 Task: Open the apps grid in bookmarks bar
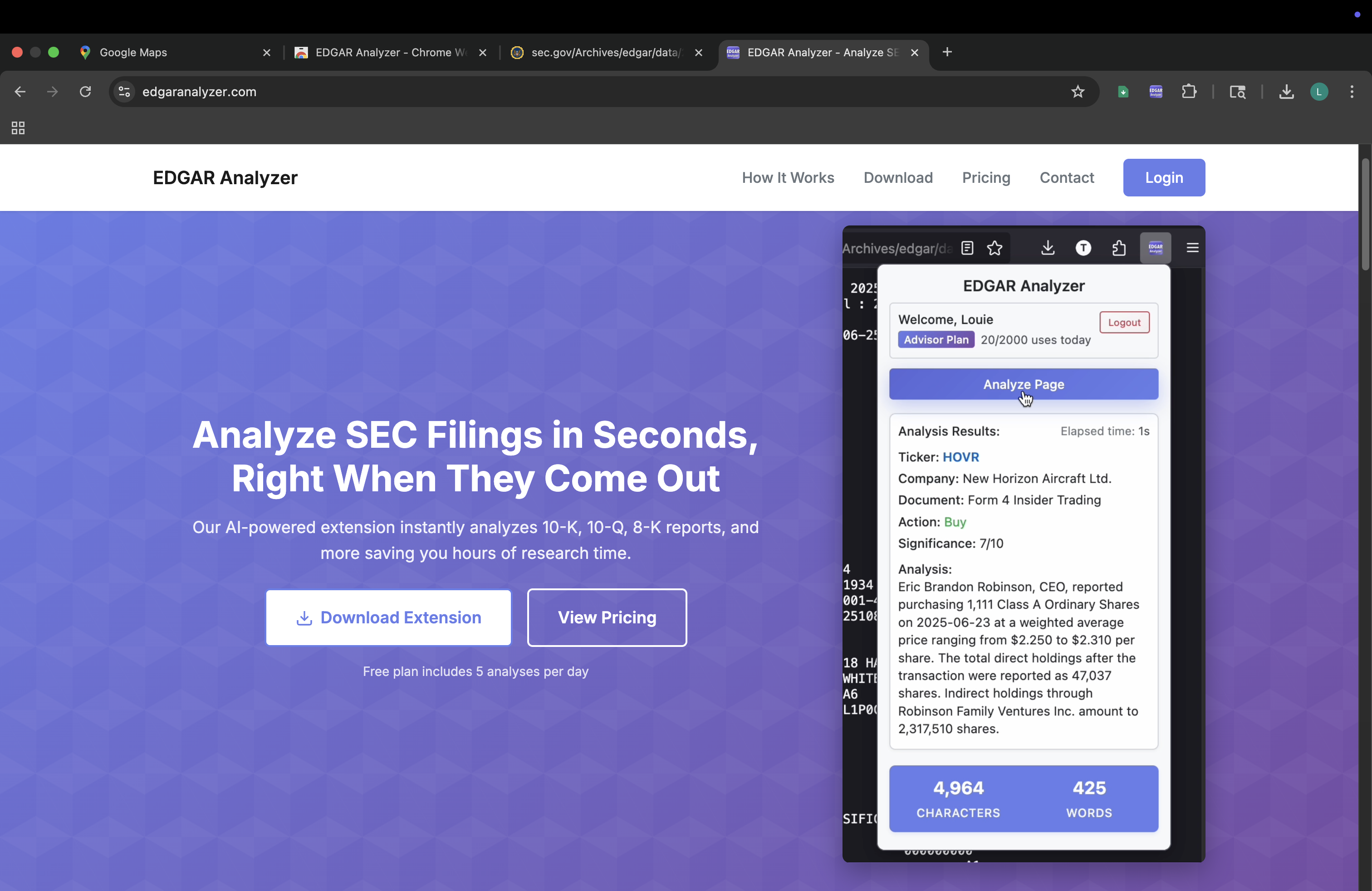(x=18, y=128)
